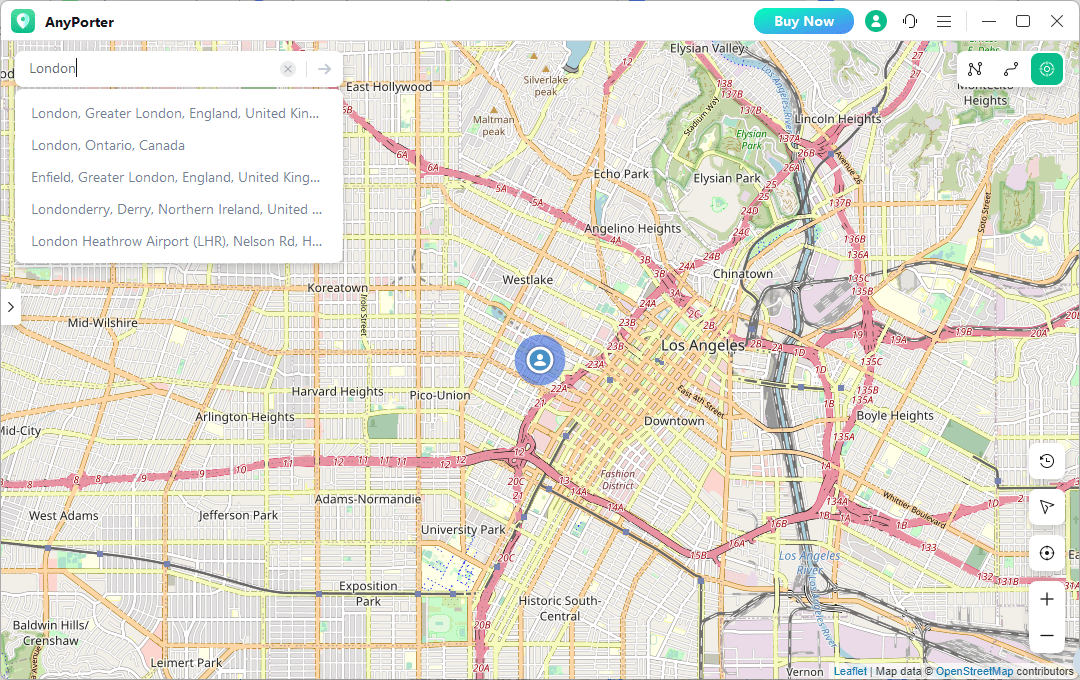
Task: Click the Buy Now button
Action: (x=803, y=21)
